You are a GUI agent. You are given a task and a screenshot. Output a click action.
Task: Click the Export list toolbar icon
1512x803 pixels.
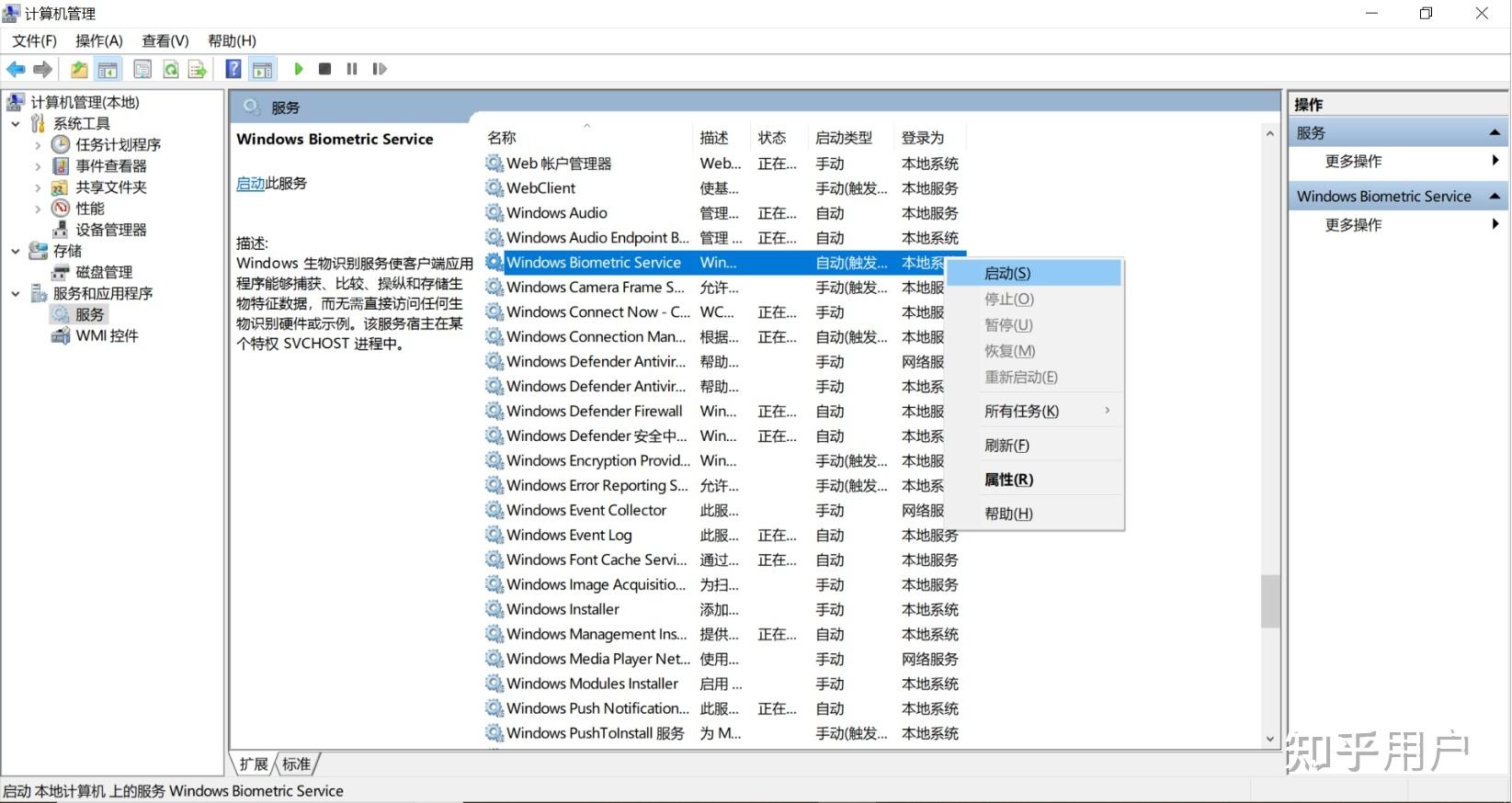pos(197,69)
